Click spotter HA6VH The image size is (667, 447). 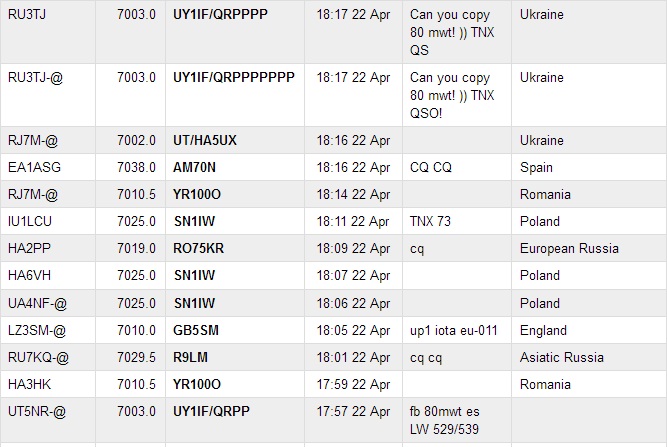tap(29, 276)
